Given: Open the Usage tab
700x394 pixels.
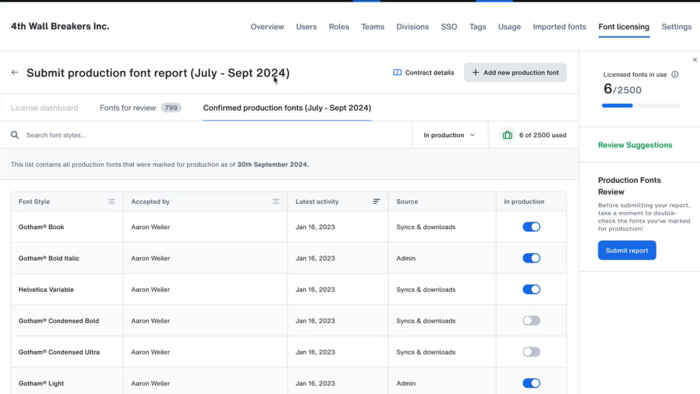Looking at the screenshot, I should coord(509,27).
